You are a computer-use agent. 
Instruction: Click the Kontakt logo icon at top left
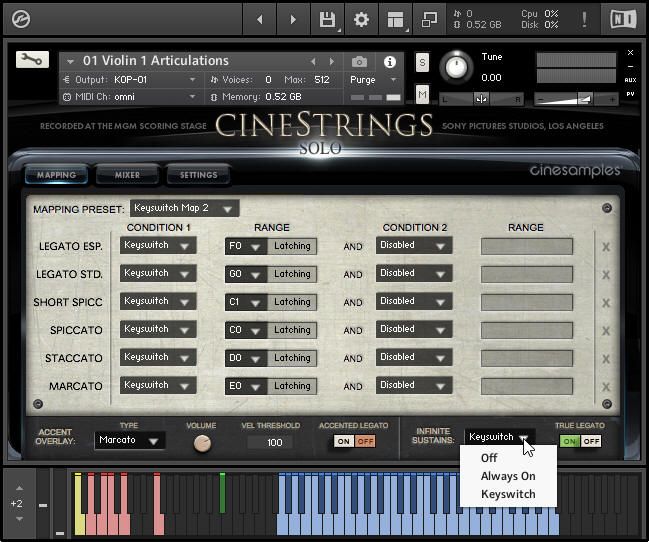coord(21,19)
